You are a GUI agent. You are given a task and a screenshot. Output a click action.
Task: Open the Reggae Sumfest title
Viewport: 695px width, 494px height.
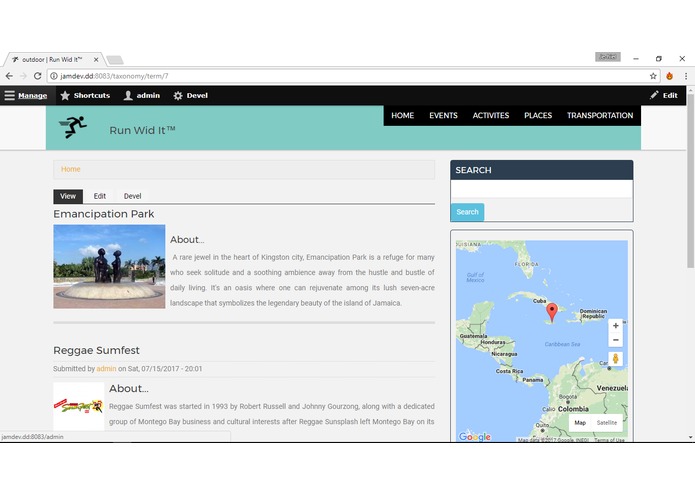pyautogui.click(x=96, y=350)
